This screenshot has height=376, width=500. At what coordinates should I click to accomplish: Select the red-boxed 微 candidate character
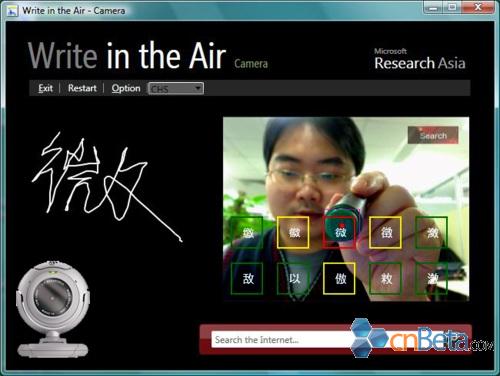pyautogui.click(x=340, y=232)
